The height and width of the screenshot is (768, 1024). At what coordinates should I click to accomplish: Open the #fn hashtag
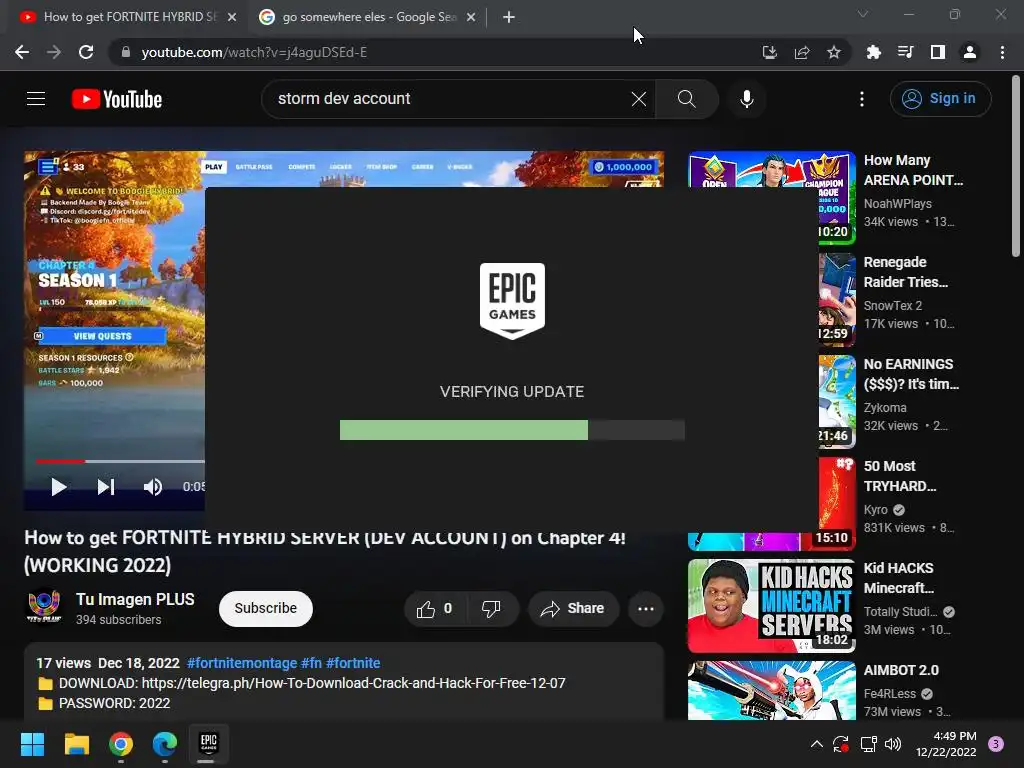coord(311,663)
